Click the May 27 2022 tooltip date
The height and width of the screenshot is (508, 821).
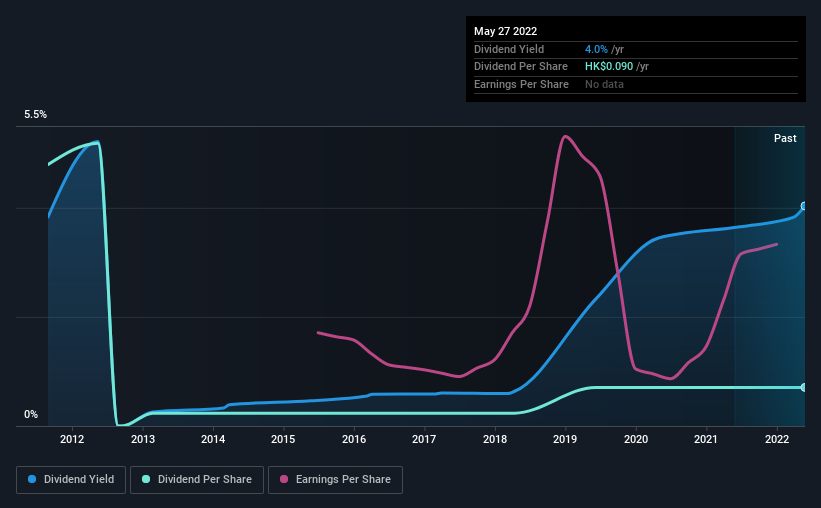pyautogui.click(x=506, y=31)
